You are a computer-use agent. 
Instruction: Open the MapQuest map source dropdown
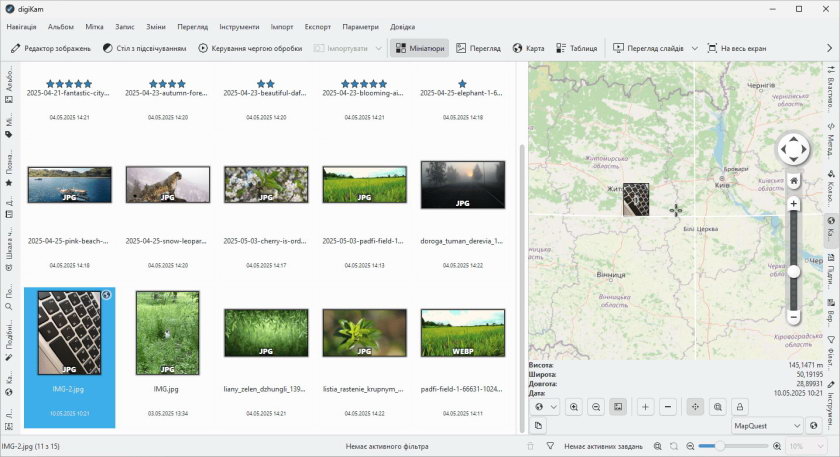point(766,426)
